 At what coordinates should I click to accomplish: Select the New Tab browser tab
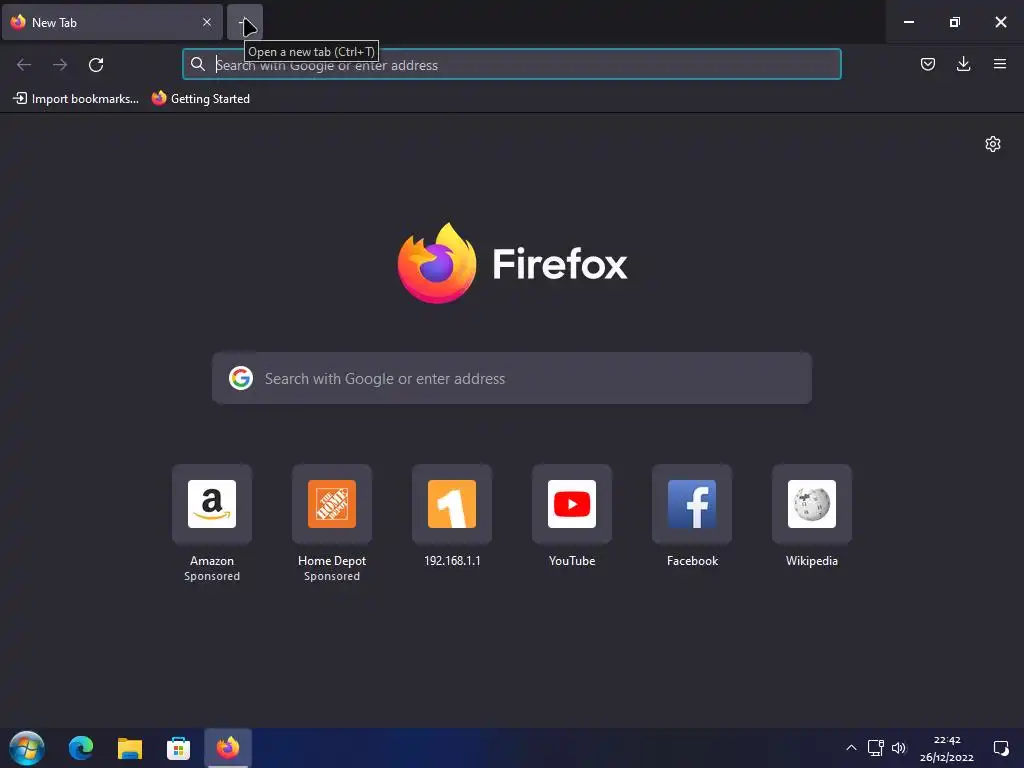tap(112, 22)
